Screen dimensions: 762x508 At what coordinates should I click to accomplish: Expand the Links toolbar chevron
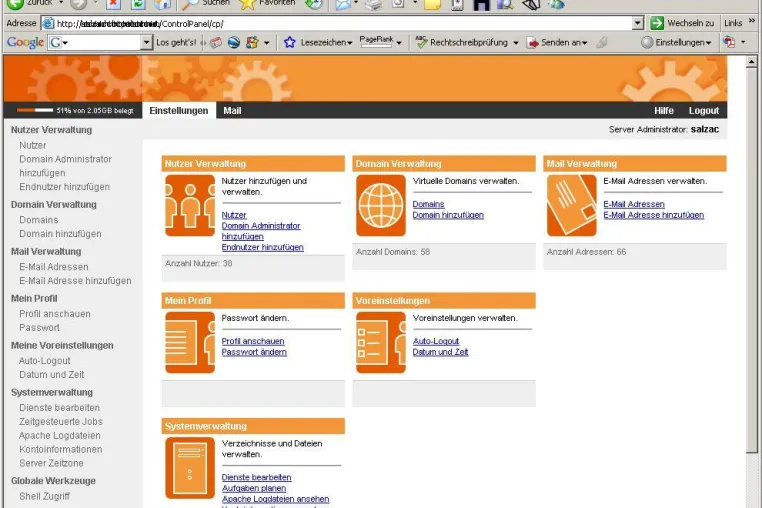click(752, 21)
